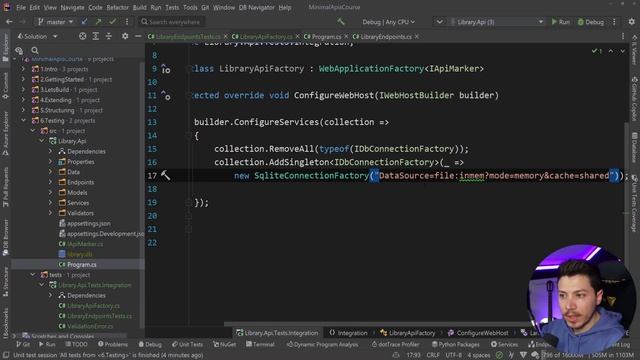The width and height of the screenshot is (640, 360).
Task: Click the LibraryApiFactory breadcrumb
Action: pyautogui.click(x=407, y=333)
